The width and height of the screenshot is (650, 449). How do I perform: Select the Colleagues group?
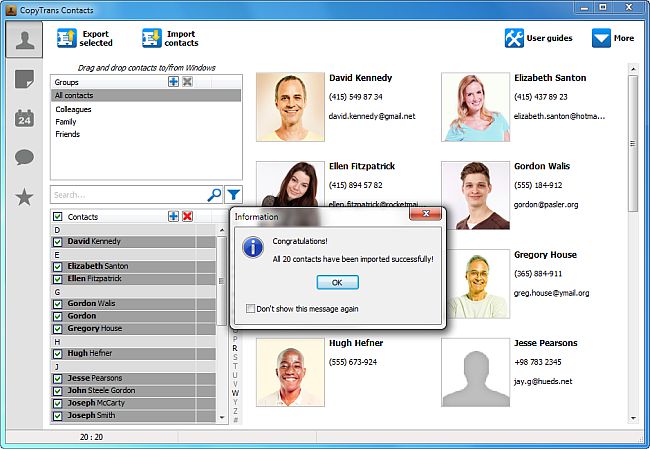pyautogui.click(x=73, y=109)
